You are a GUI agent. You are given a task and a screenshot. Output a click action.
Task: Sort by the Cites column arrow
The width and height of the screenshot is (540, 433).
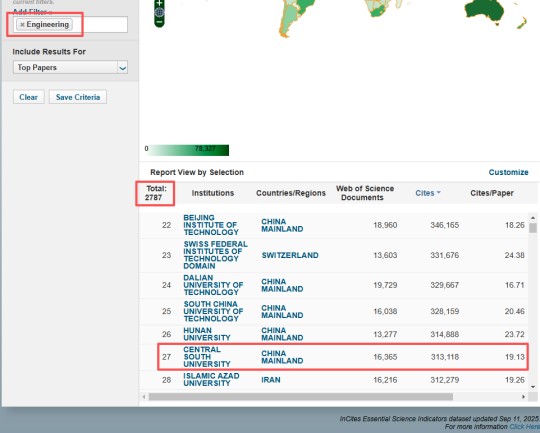click(439, 193)
